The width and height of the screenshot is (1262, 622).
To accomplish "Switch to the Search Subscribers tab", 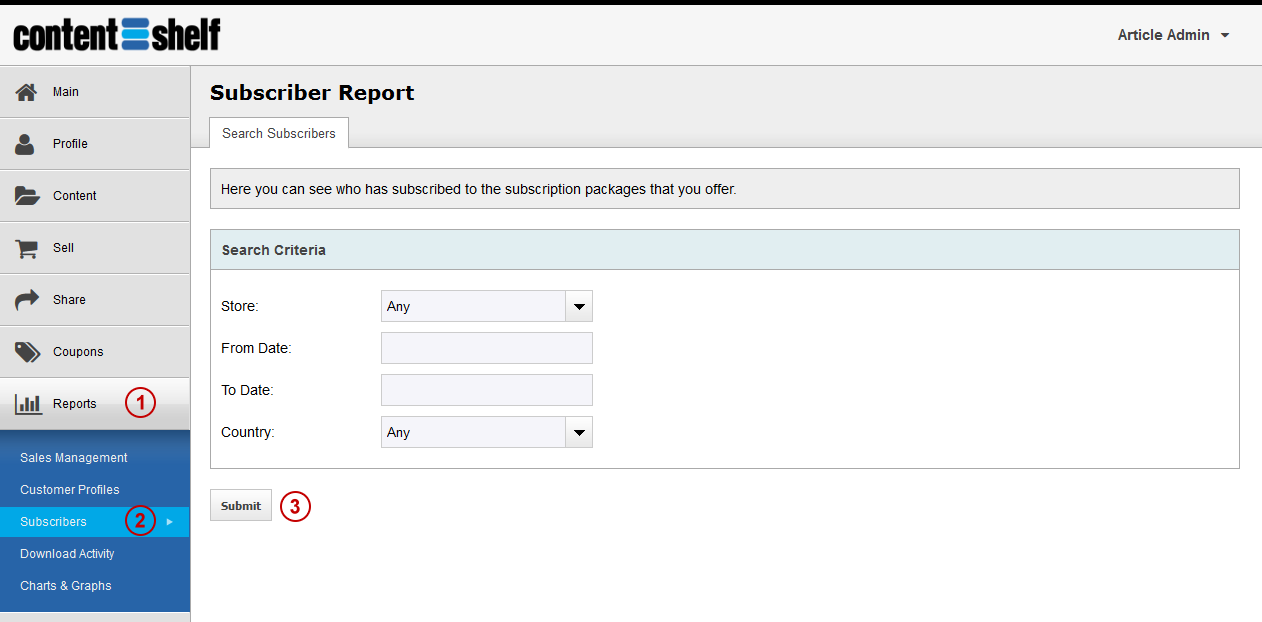I will (279, 133).
